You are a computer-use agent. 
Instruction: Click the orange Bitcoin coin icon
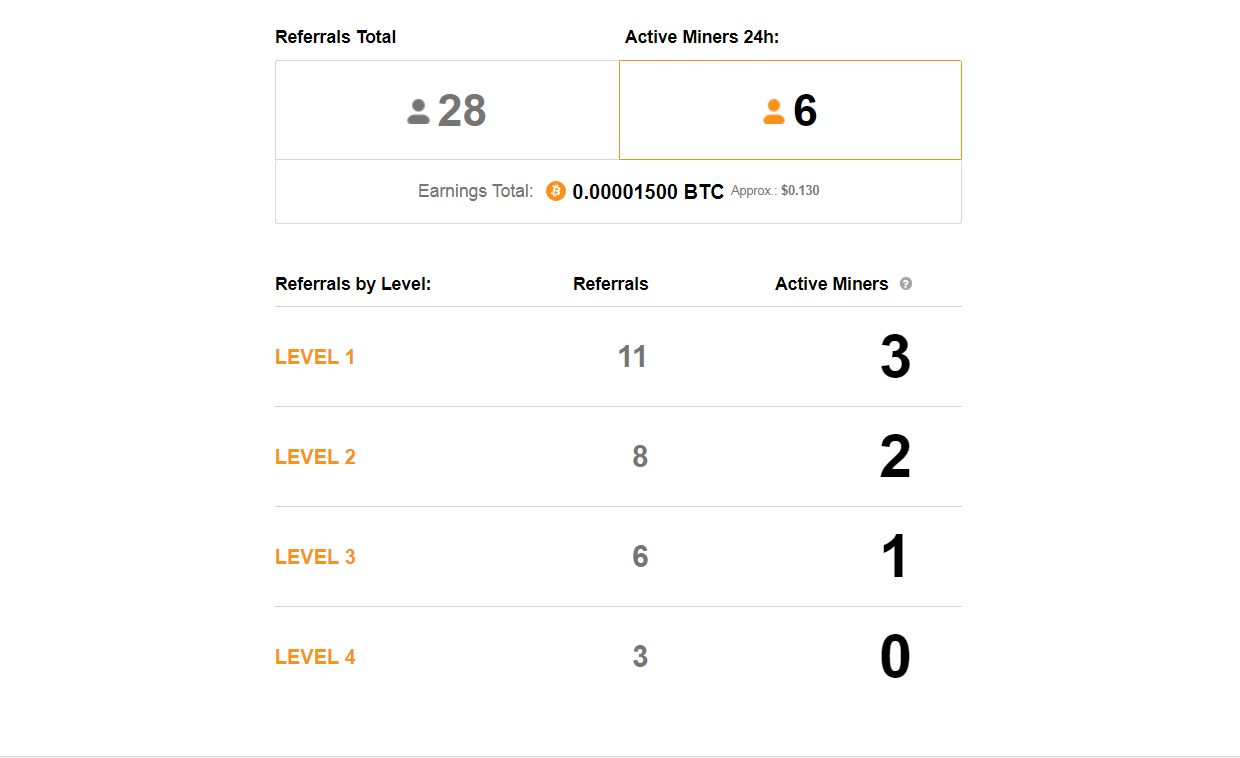[x=556, y=191]
